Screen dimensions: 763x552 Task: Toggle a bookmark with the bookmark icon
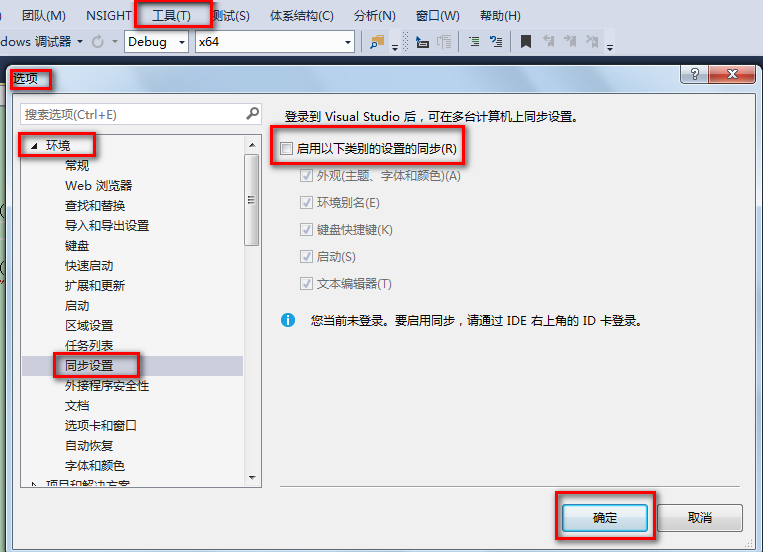click(x=526, y=42)
